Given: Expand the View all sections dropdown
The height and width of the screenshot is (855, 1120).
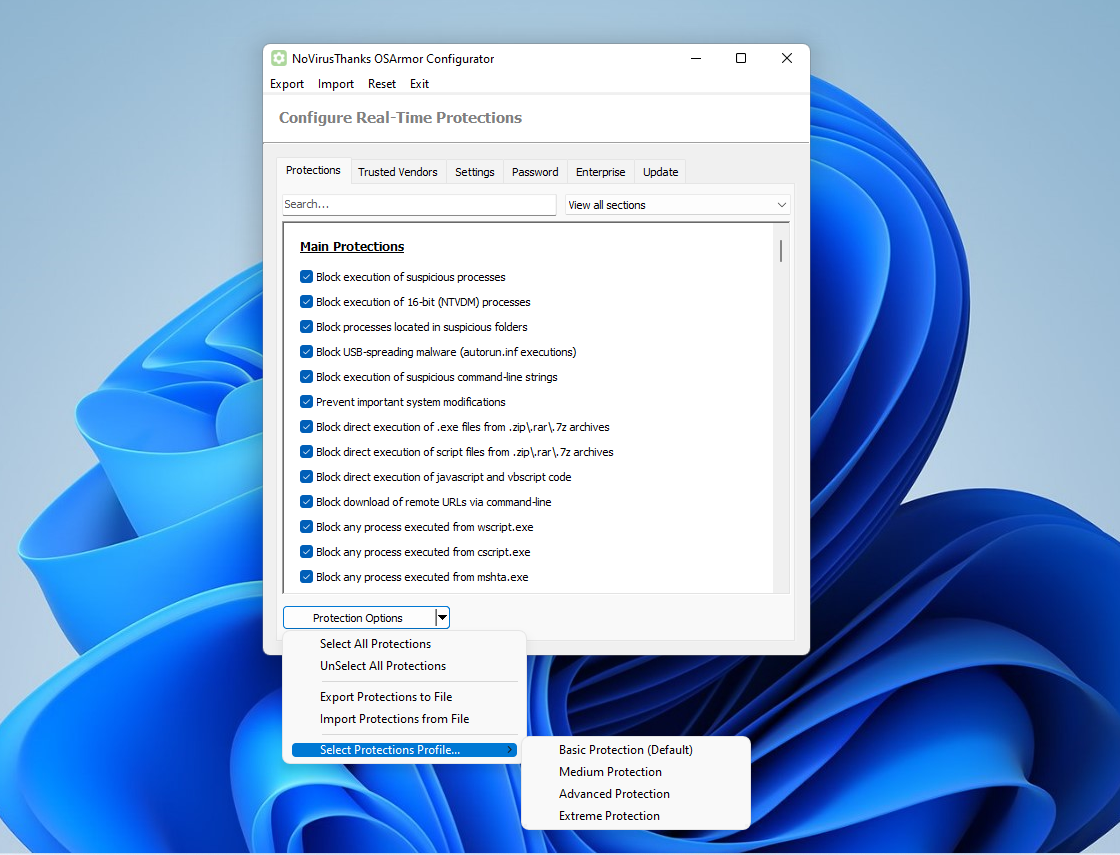Looking at the screenshot, I should point(677,205).
